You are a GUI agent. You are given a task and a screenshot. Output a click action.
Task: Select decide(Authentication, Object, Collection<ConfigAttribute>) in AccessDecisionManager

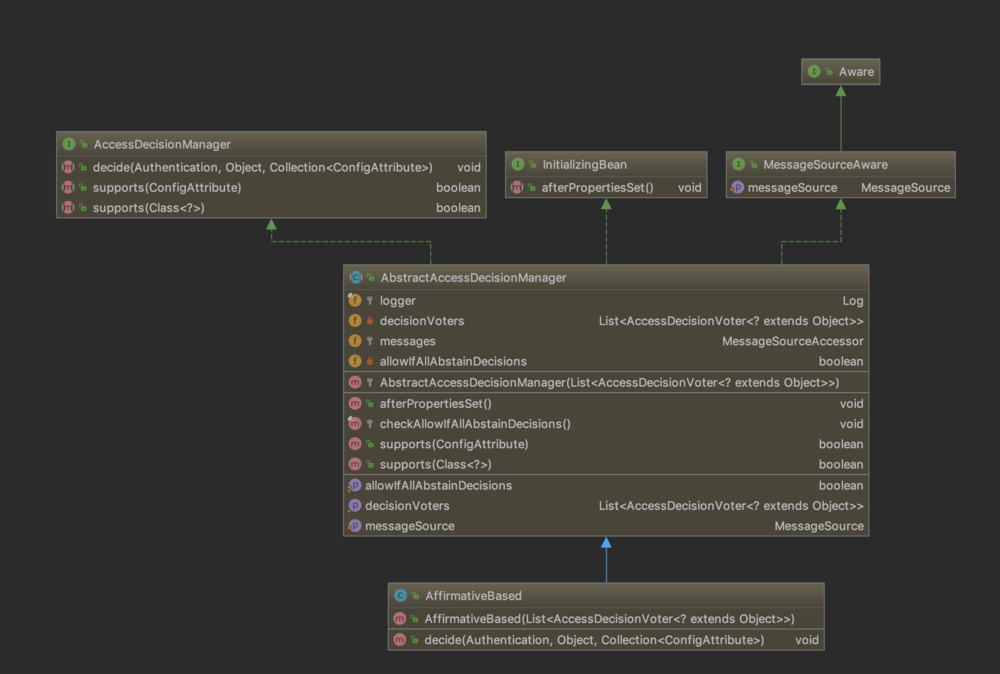[262, 168]
